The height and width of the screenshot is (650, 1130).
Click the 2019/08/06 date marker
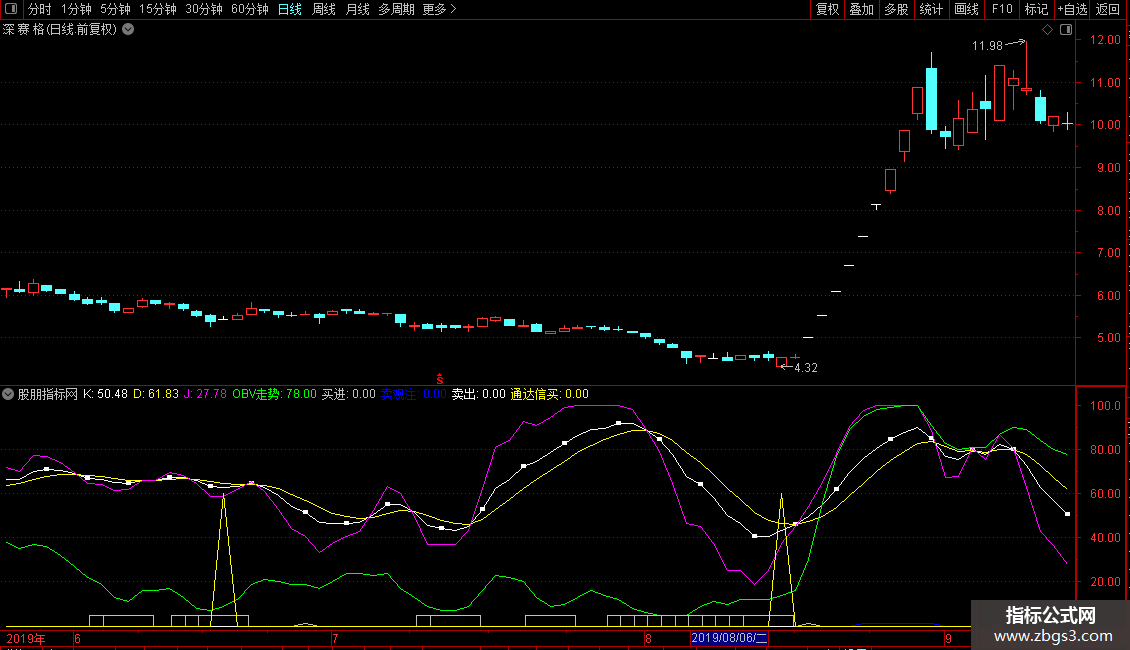click(x=729, y=638)
